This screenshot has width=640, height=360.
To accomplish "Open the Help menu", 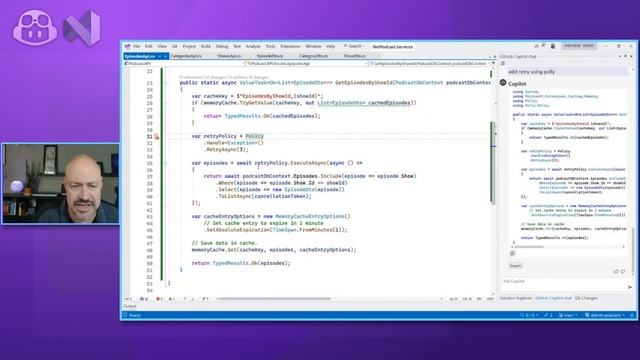I will pyautogui.click(x=331, y=47).
